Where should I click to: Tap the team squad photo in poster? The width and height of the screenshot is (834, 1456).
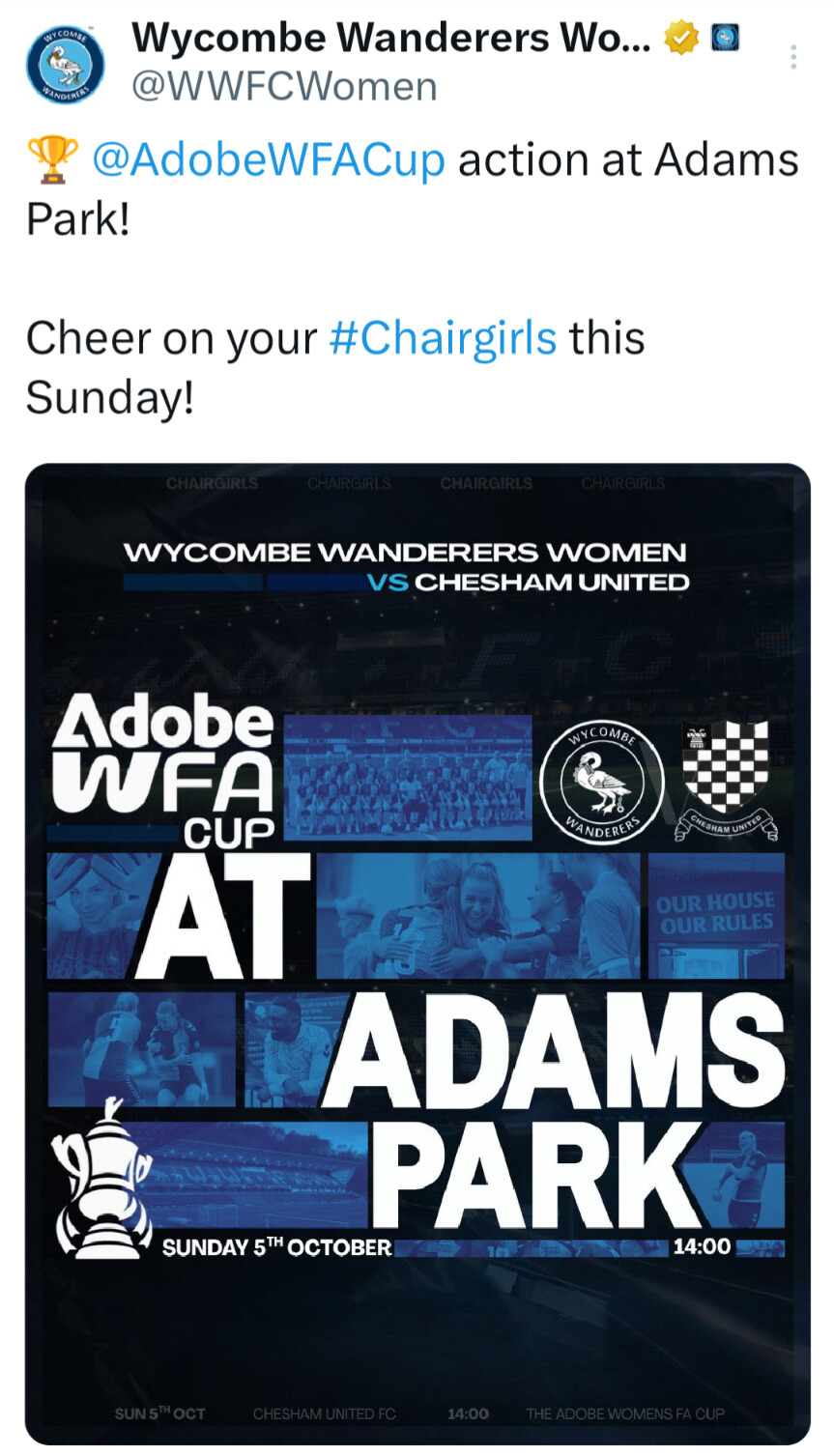click(408, 777)
